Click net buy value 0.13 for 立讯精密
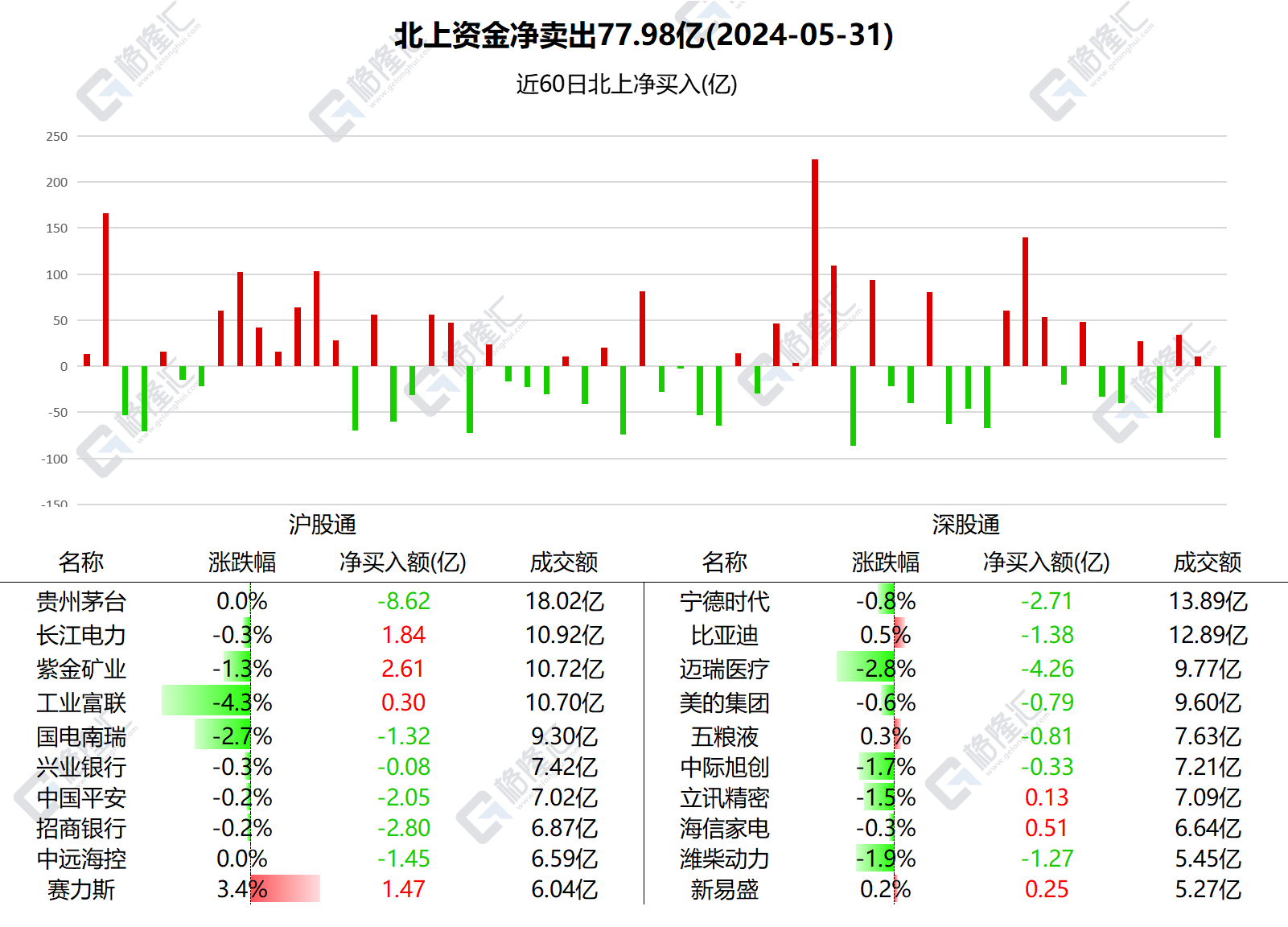 pos(1047,797)
